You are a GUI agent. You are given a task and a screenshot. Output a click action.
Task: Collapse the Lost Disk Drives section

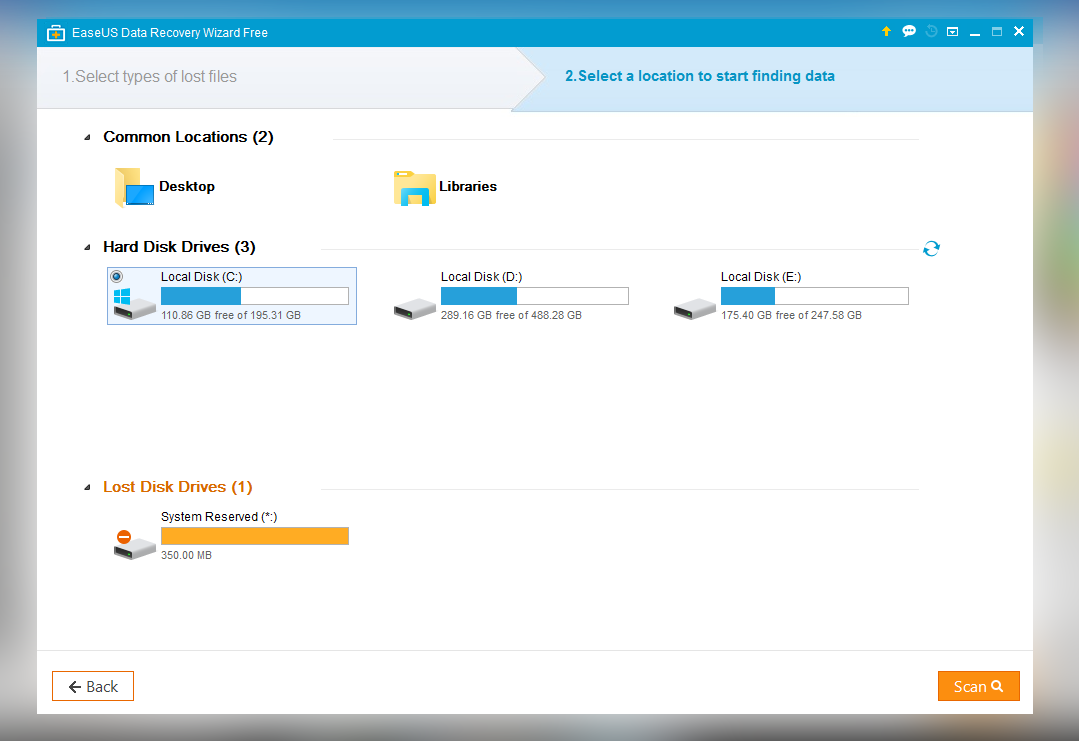tap(88, 488)
